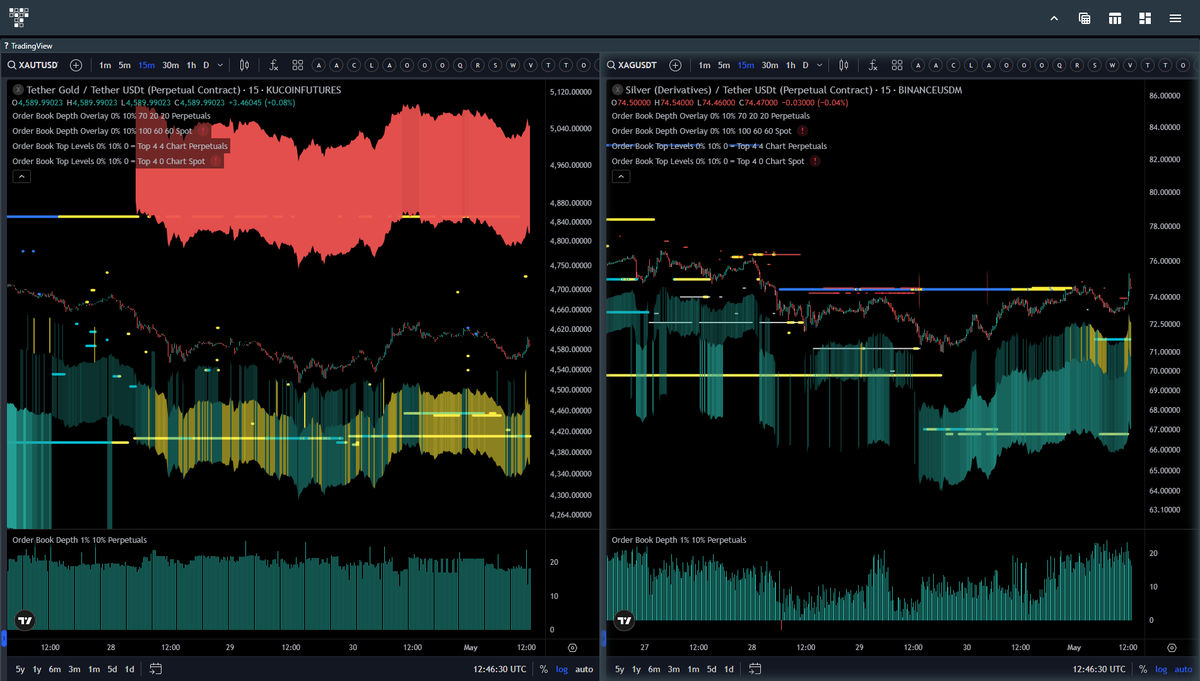Image resolution: width=1200 pixels, height=681 pixels.
Task: Open date range picker on XAUTUSD chart
Action: pos(156,669)
